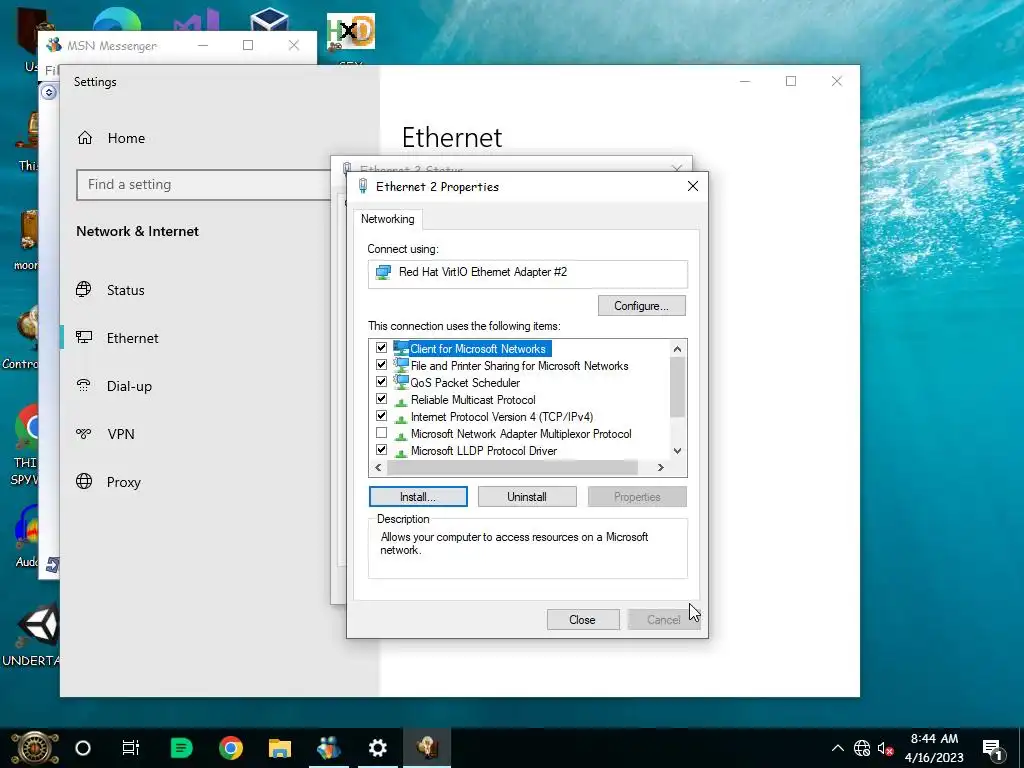Toggle Reliable Multicast Protocol checkbox
Screen dimensions: 1024x768
coord(381,399)
